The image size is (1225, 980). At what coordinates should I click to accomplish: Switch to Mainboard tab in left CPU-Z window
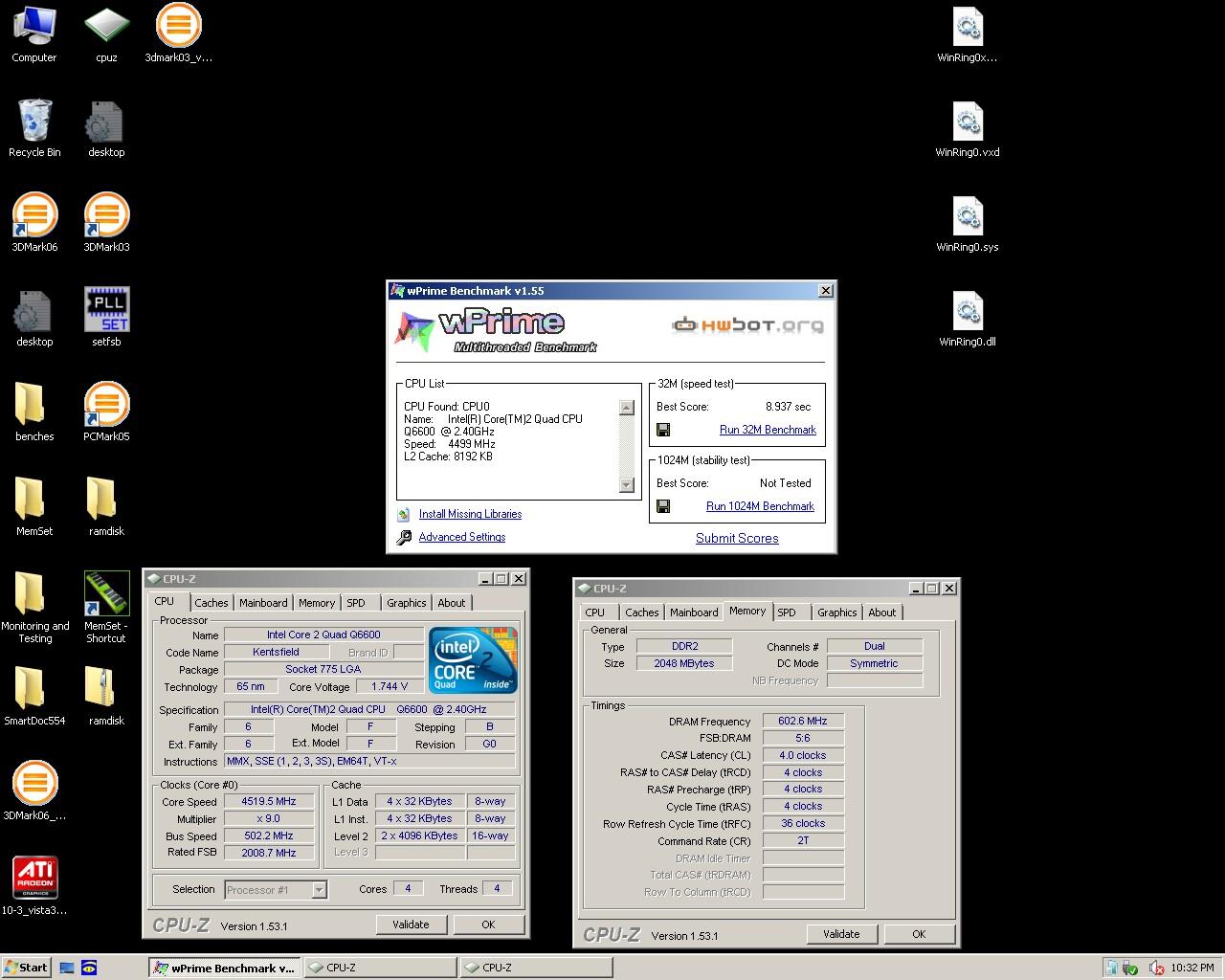(x=263, y=603)
